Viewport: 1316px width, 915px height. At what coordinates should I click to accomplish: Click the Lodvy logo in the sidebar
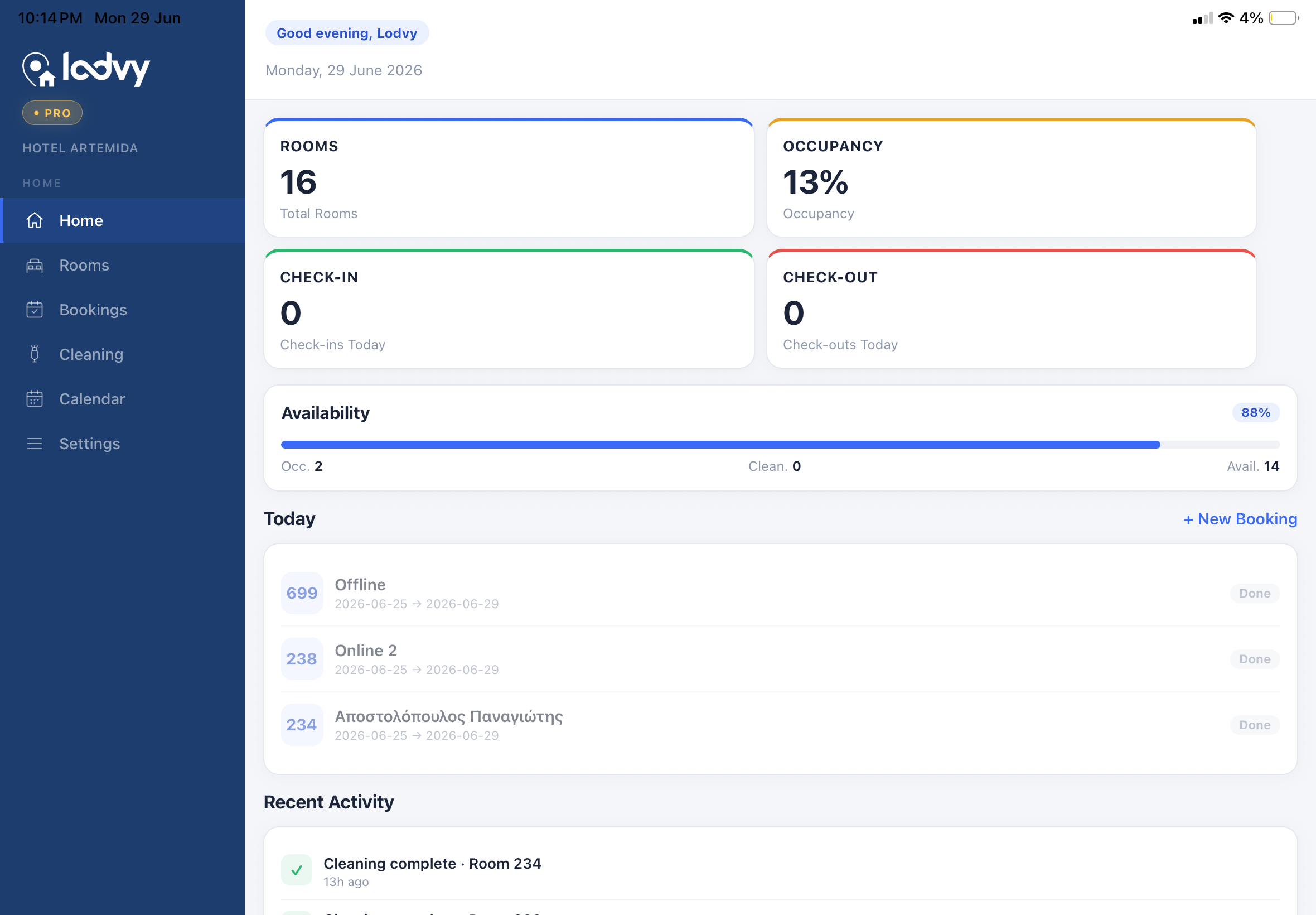pos(86,69)
